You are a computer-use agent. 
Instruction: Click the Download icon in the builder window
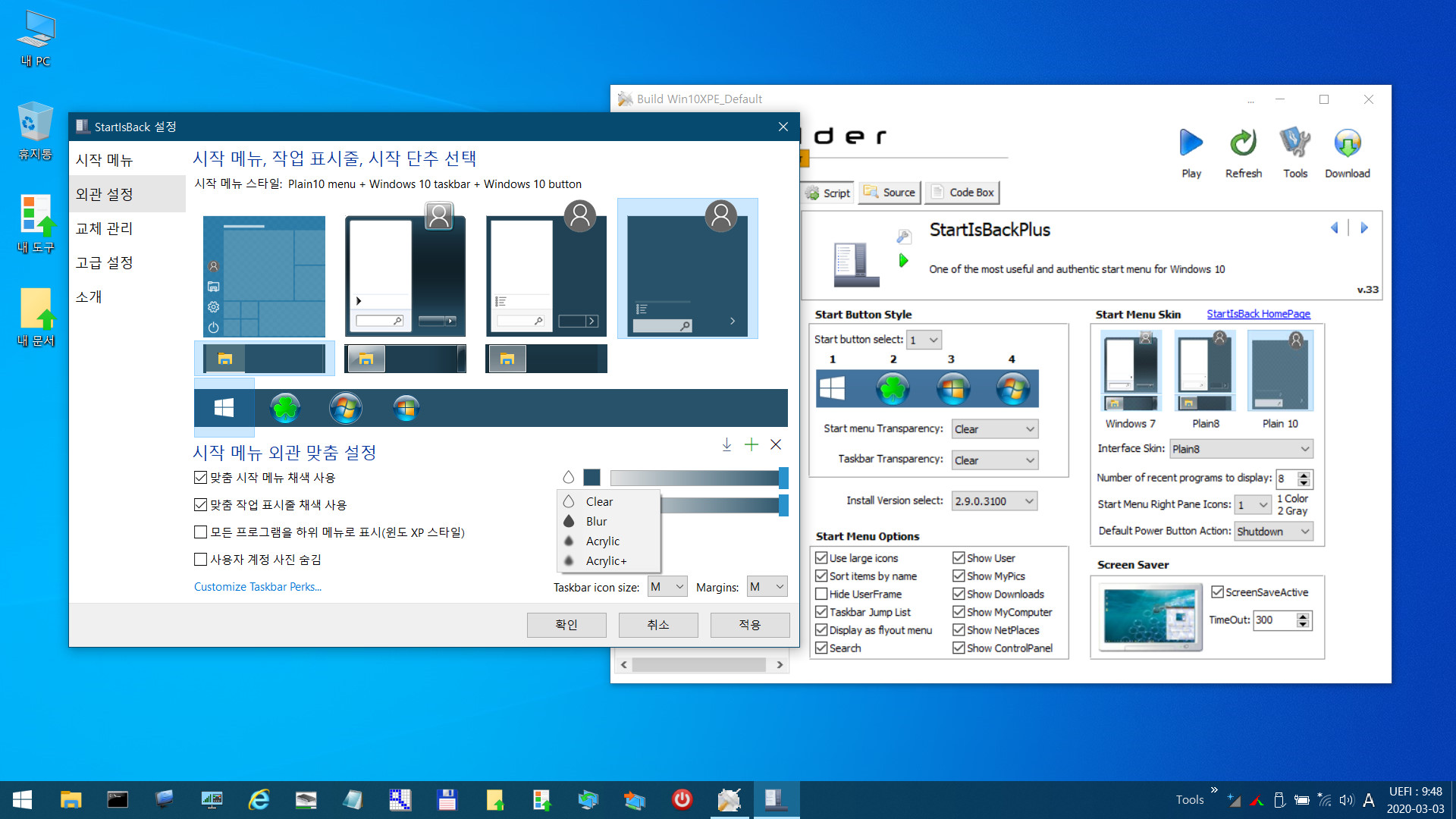1347,143
